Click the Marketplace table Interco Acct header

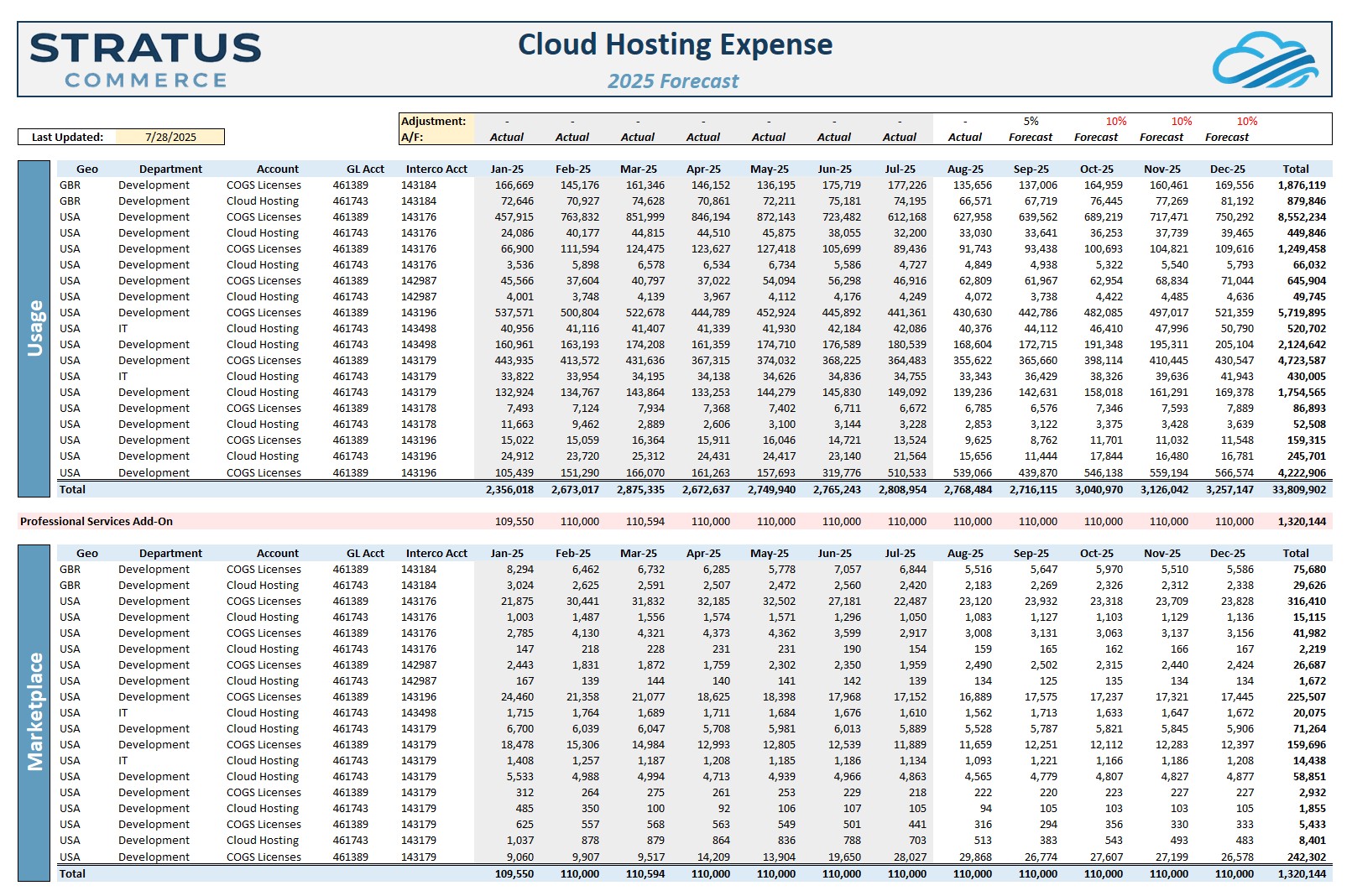pyautogui.click(x=436, y=553)
